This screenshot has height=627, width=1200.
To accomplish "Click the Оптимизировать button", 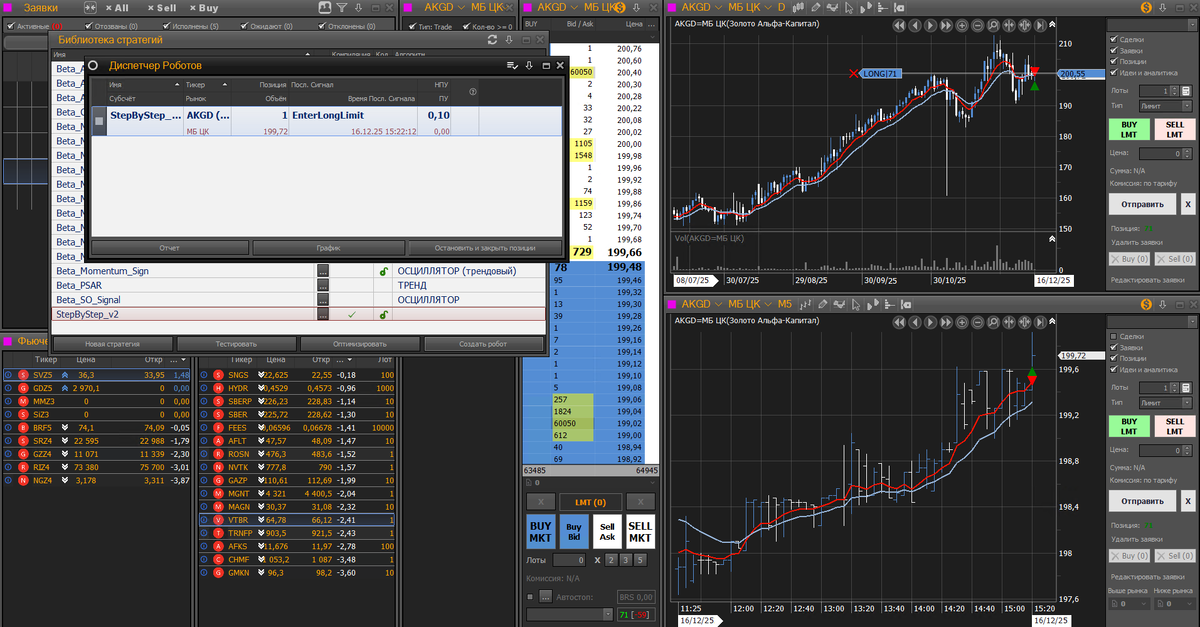I will point(361,343).
